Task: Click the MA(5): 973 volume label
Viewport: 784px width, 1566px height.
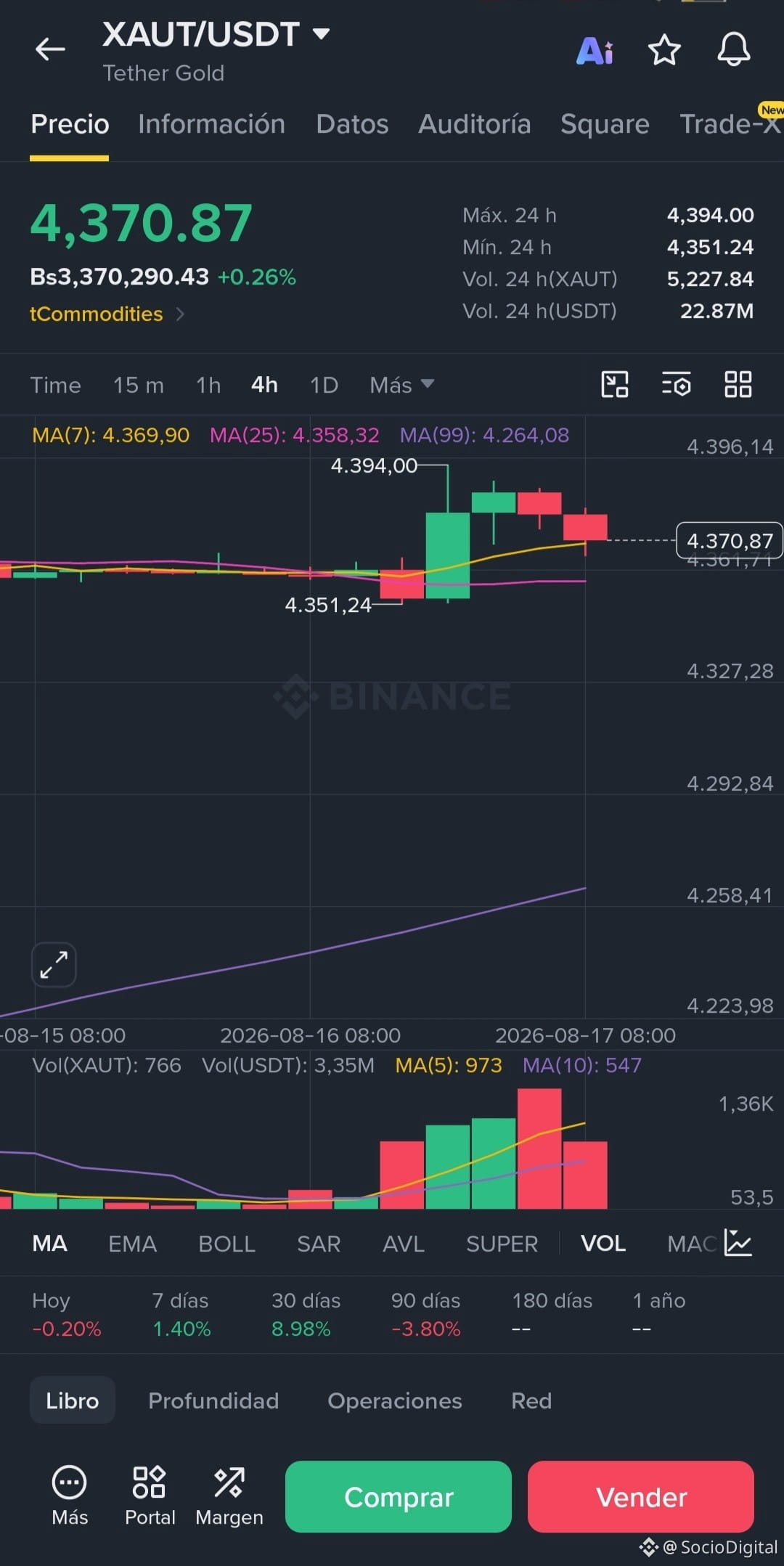Action: pyautogui.click(x=449, y=1065)
